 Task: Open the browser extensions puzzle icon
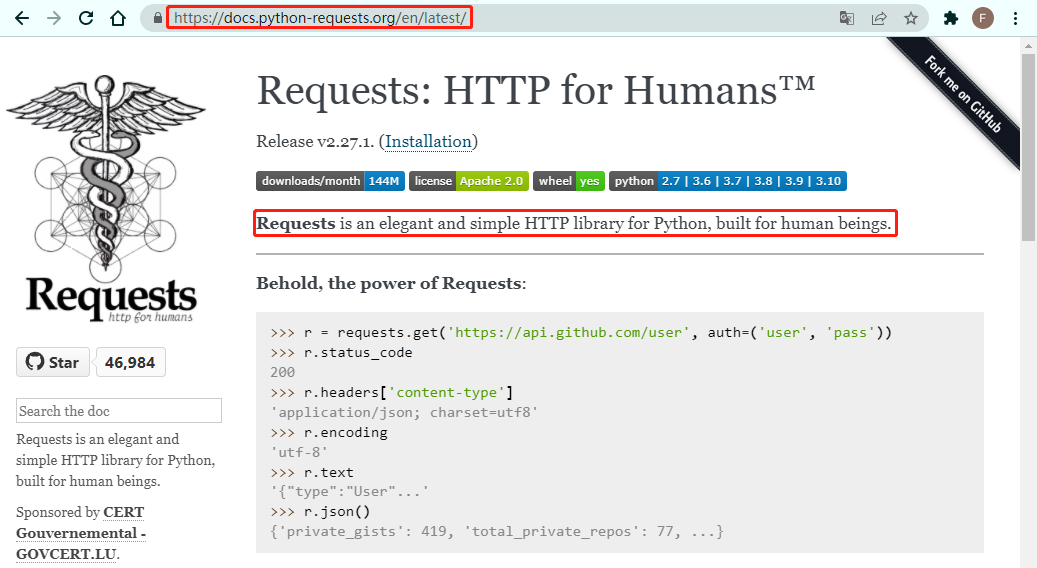(951, 18)
